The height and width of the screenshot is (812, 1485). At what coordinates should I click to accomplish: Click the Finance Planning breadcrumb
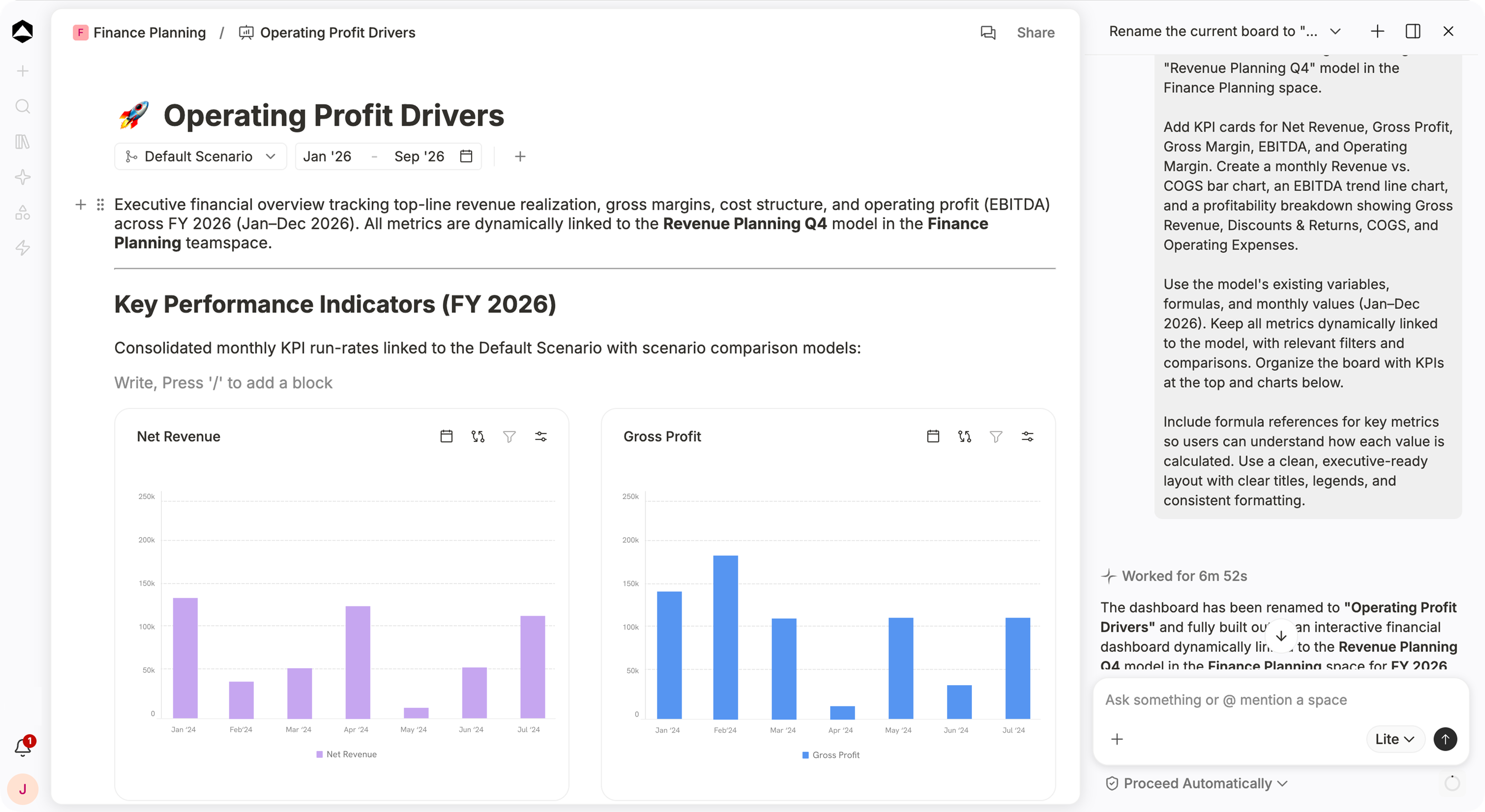pyautogui.click(x=140, y=33)
